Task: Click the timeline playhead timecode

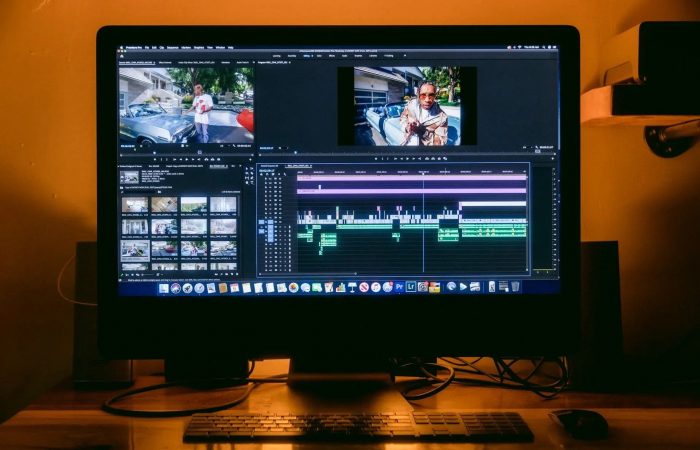Action: pos(267,170)
